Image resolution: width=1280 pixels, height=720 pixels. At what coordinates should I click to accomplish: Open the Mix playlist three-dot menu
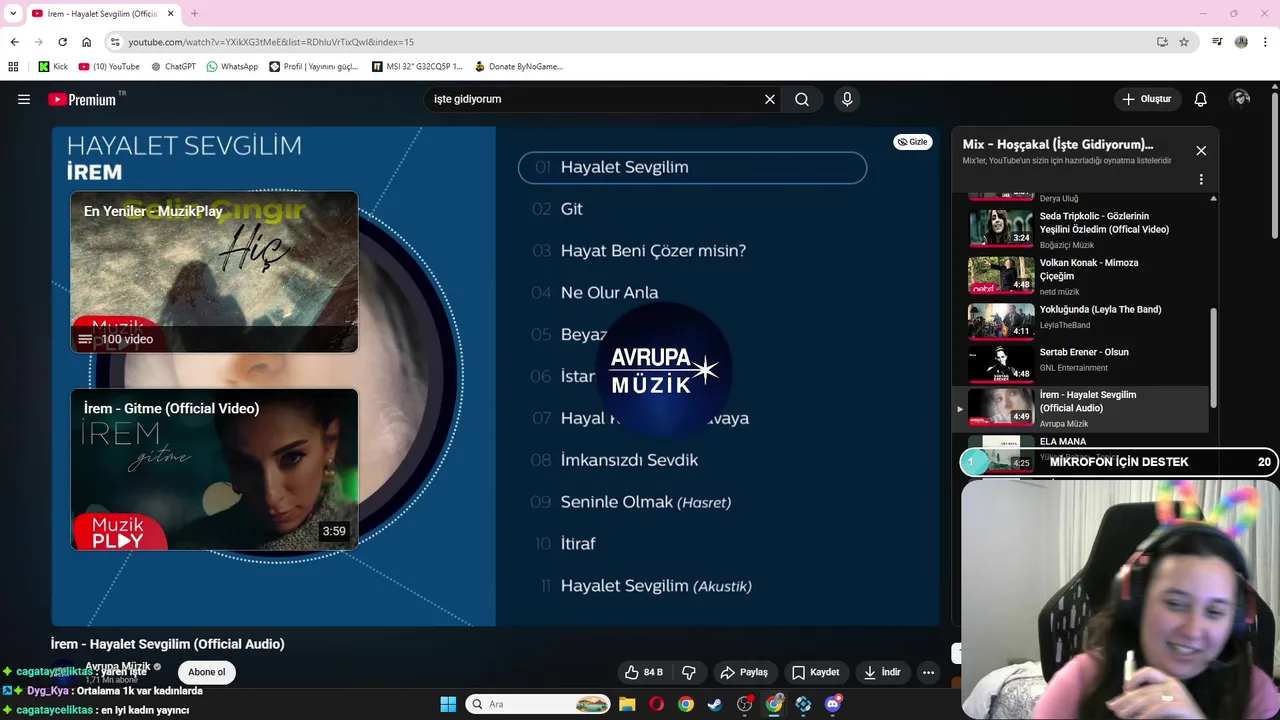pyautogui.click(x=1201, y=180)
